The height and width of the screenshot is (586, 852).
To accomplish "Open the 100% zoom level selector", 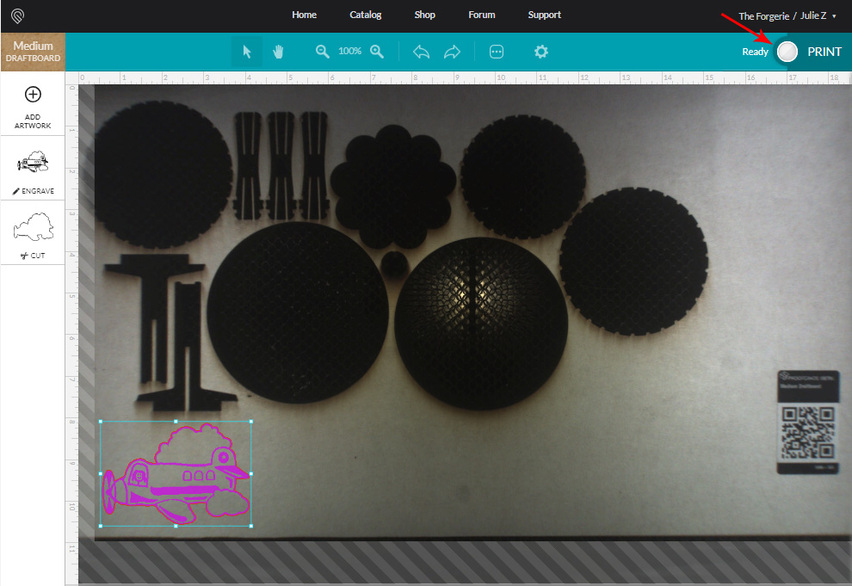I will click(x=349, y=51).
